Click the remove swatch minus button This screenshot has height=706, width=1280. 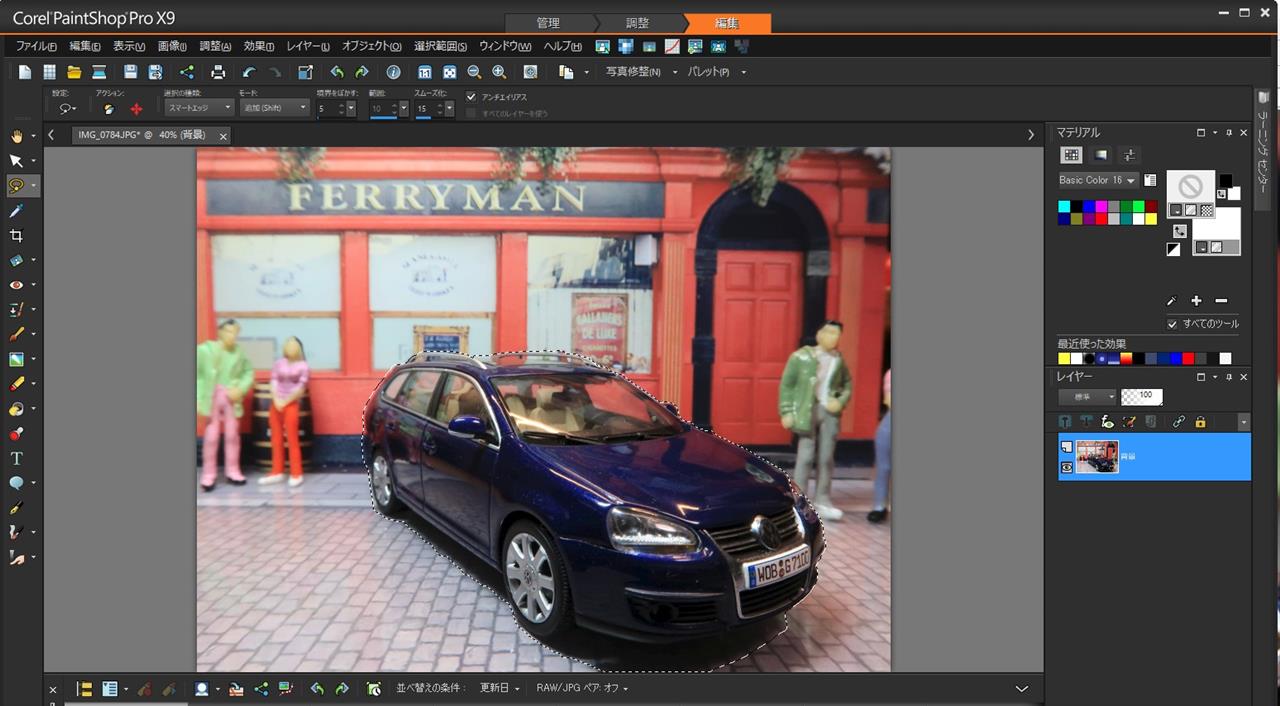[x=1221, y=300]
